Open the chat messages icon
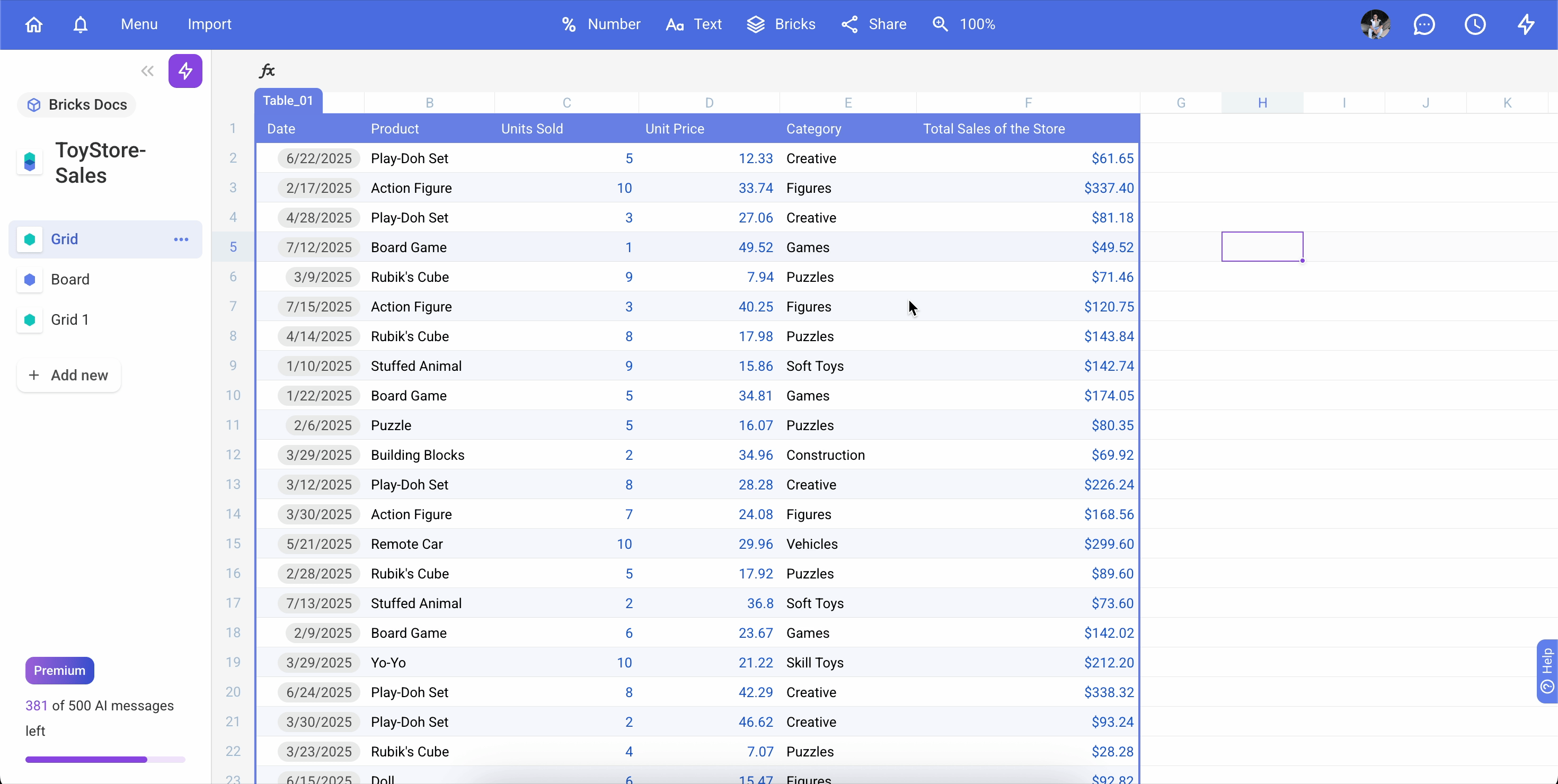 1425,24
